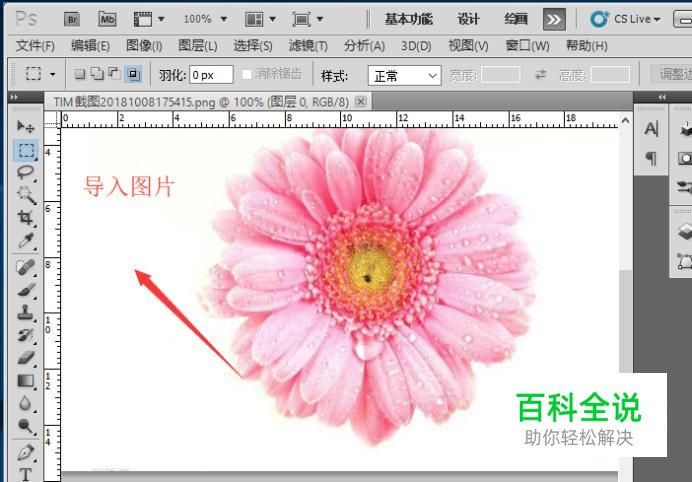Open the Layers panel icon

point(684,232)
